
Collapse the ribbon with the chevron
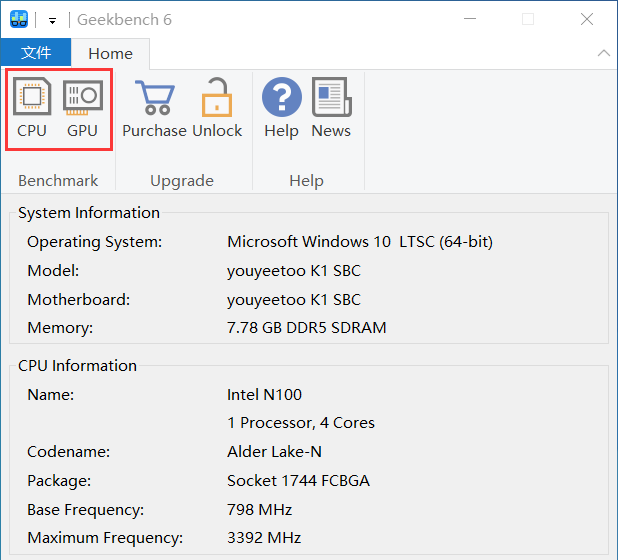coord(604,53)
